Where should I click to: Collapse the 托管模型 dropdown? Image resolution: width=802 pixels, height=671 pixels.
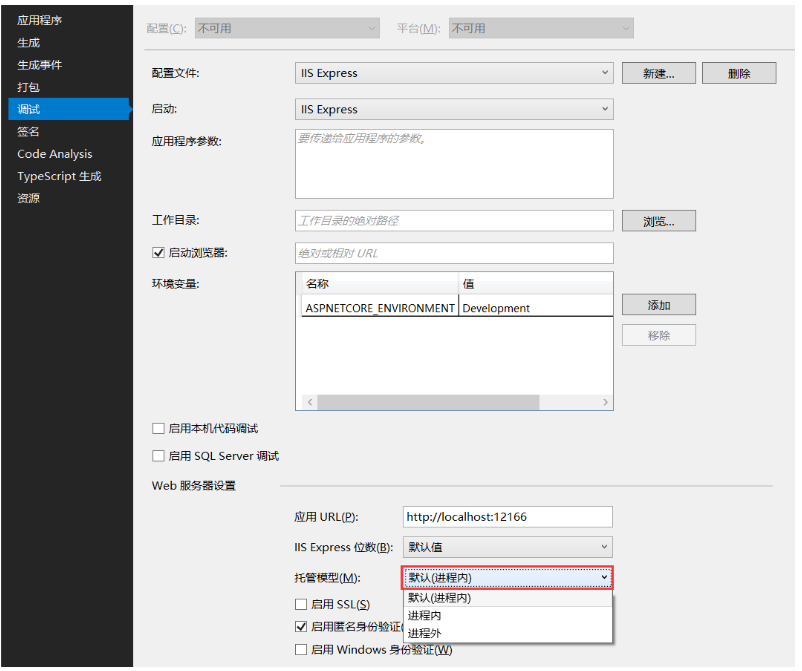point(508,578)
